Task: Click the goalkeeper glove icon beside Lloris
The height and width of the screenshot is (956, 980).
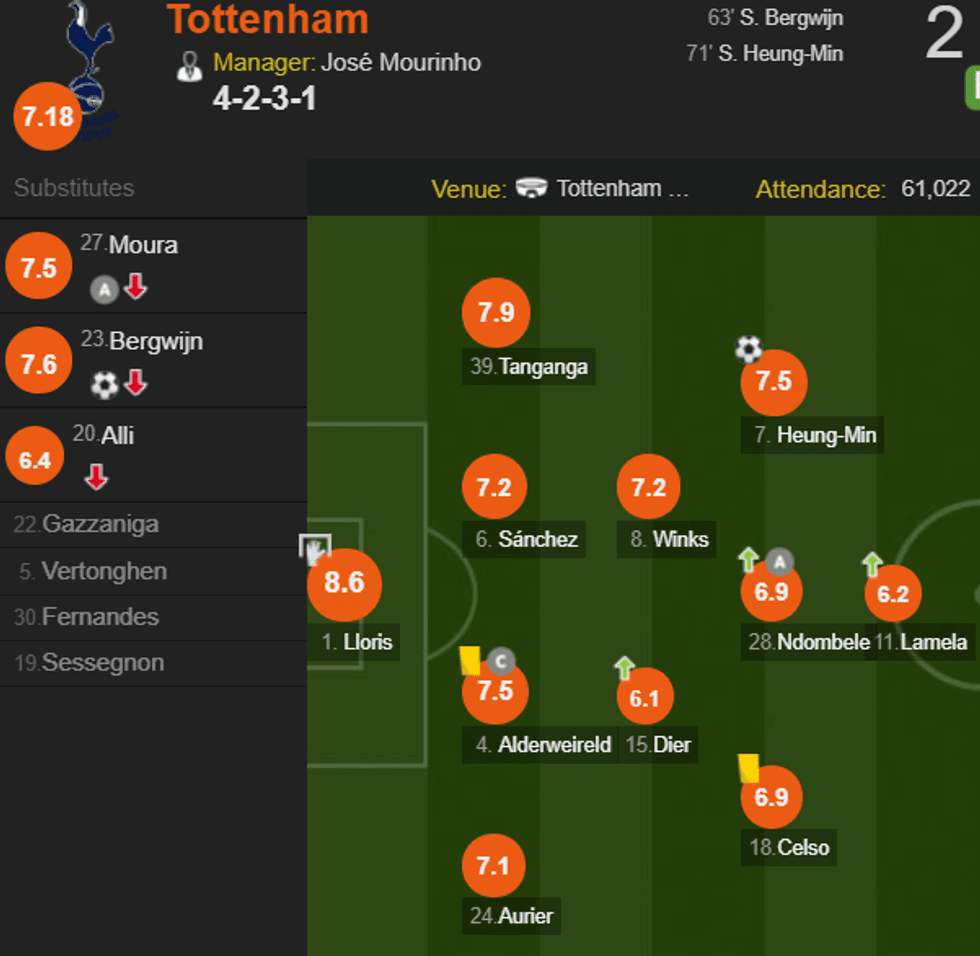Action: [x=314, y=548]
